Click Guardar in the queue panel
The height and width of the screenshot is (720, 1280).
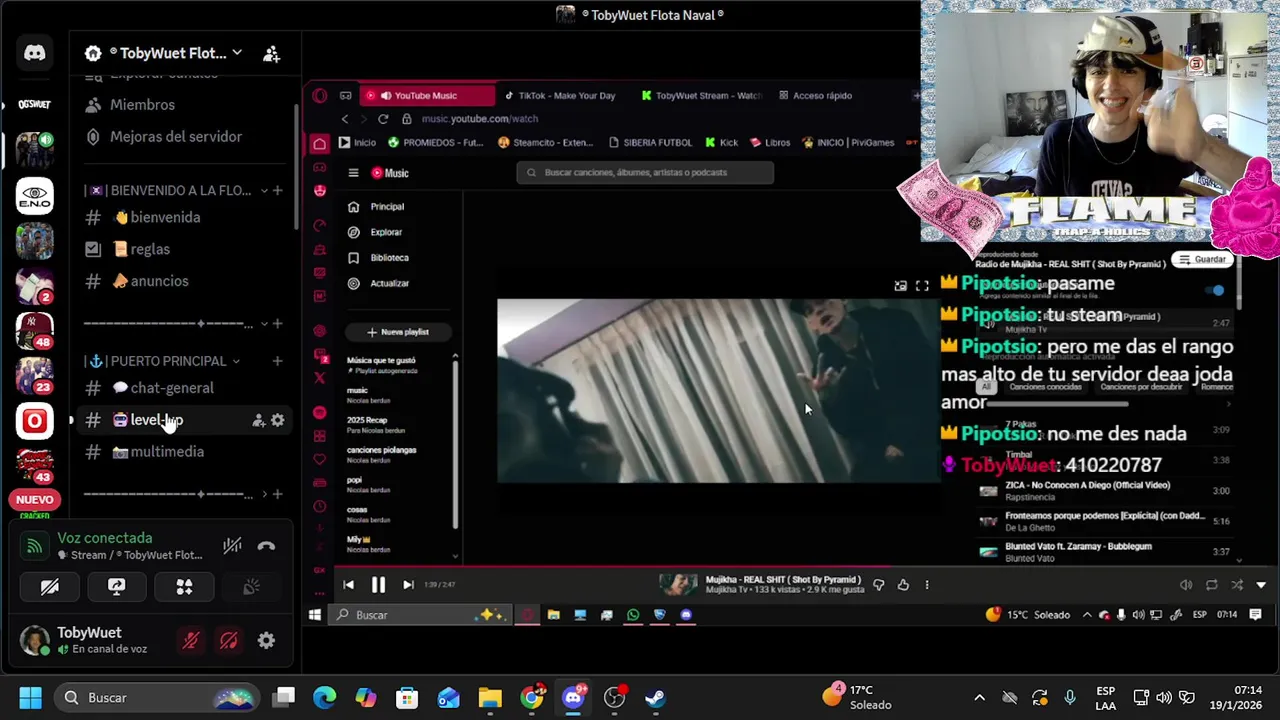pos(1202,259)
